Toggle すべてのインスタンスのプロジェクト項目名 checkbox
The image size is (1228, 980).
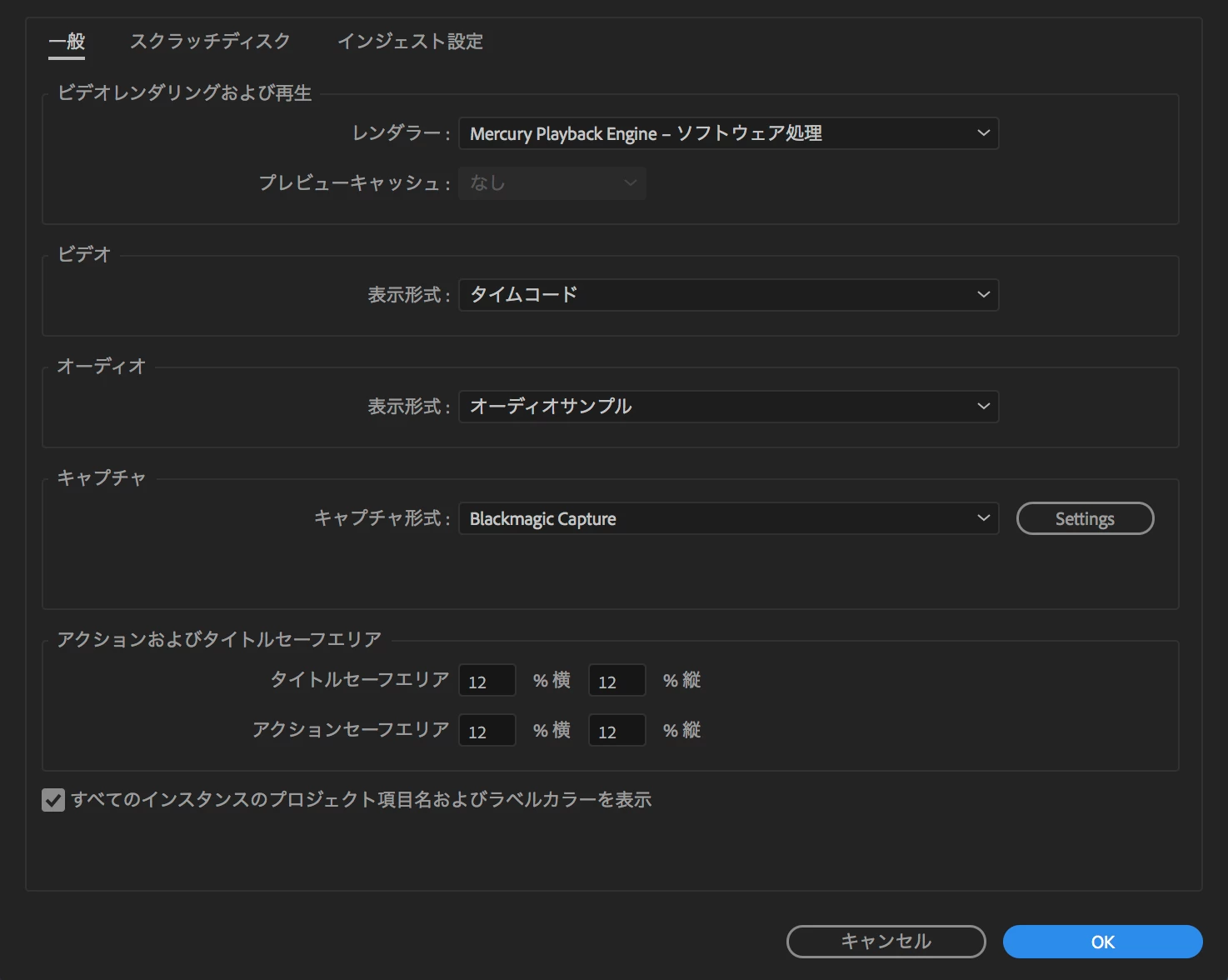53,801
